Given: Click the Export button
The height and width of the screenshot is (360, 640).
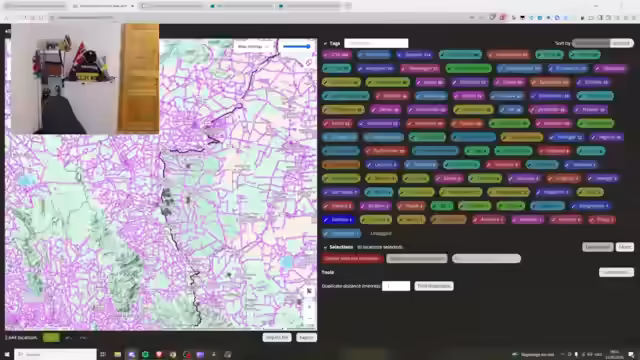Looking at the screenshot, I should [306, 338].
